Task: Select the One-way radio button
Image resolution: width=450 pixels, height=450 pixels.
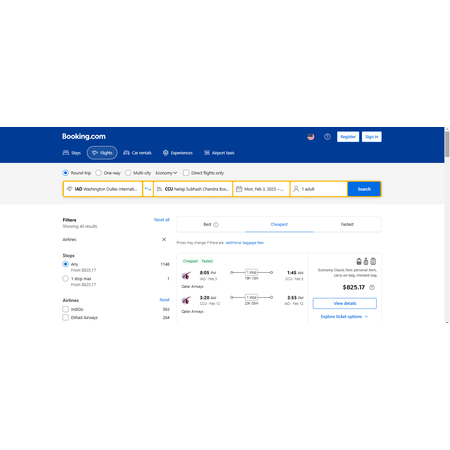Action: tap(98, 173)
